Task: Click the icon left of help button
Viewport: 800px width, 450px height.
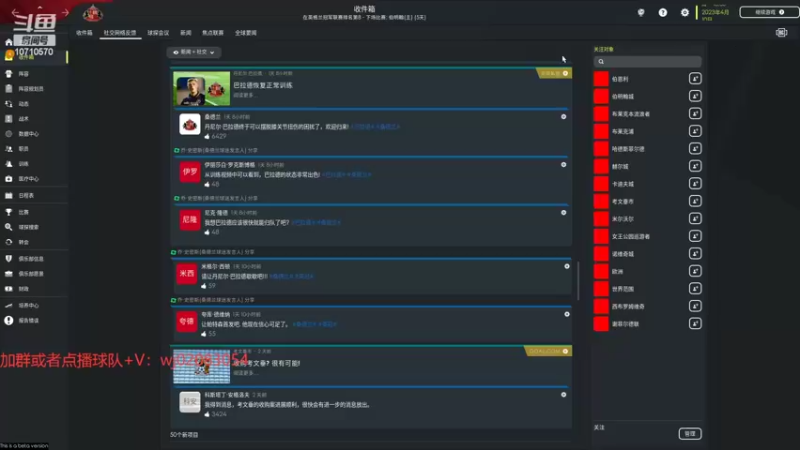Action: click(x=641, y=12)
